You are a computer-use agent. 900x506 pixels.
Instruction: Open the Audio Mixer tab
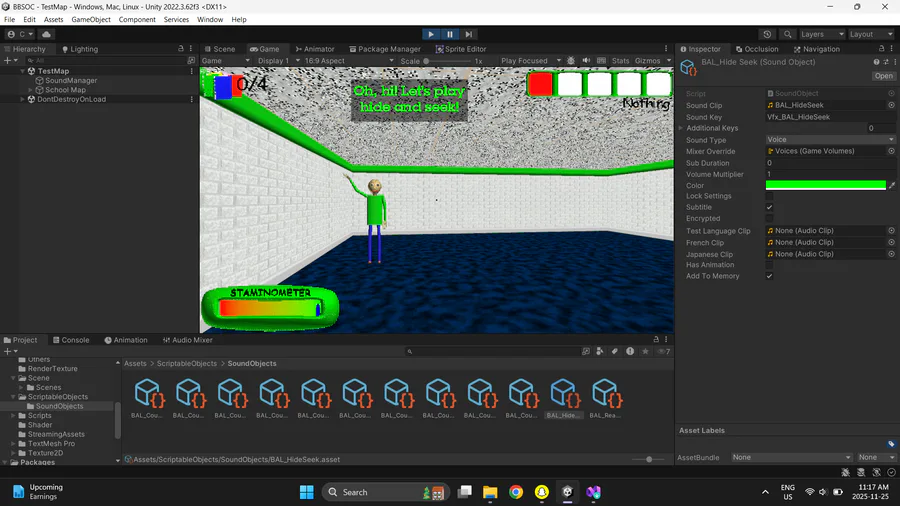(188, 340)
